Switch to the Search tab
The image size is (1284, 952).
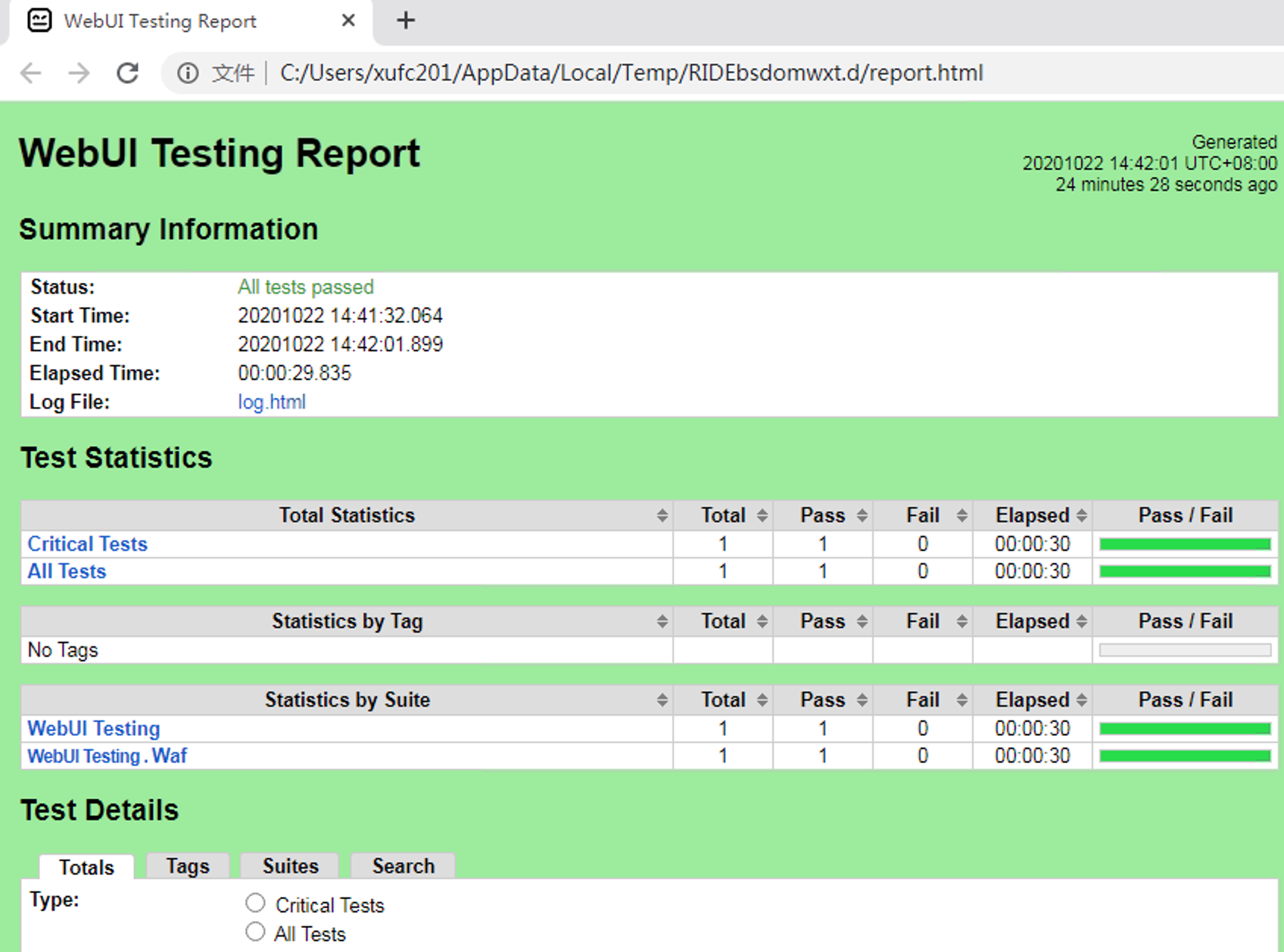(404, 866)
